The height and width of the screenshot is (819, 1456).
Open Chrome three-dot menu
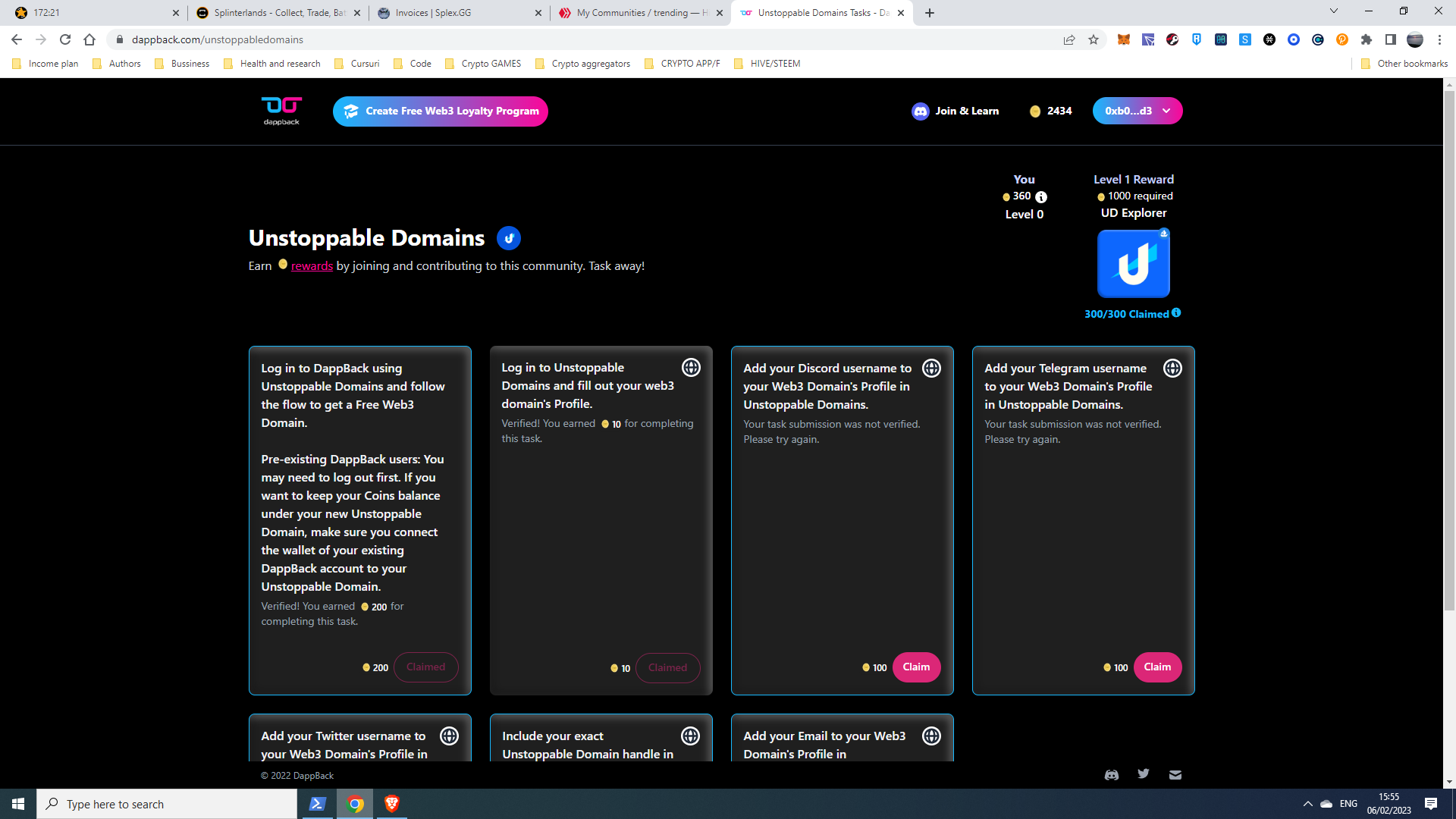[x=1439, y=39]
